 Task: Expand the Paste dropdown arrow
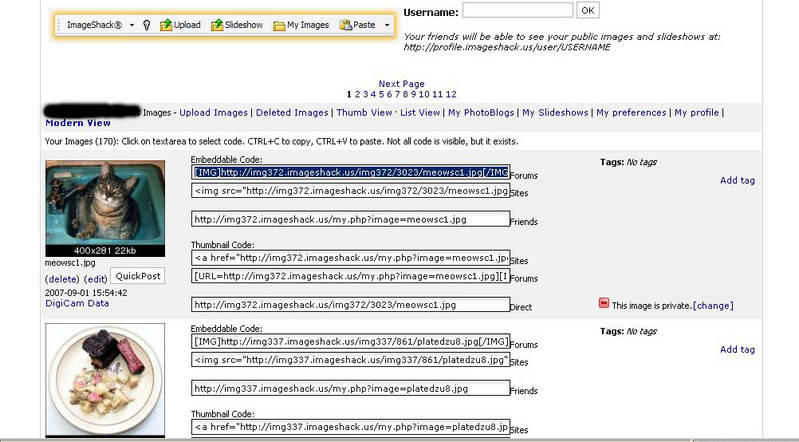tap(386, 24)
